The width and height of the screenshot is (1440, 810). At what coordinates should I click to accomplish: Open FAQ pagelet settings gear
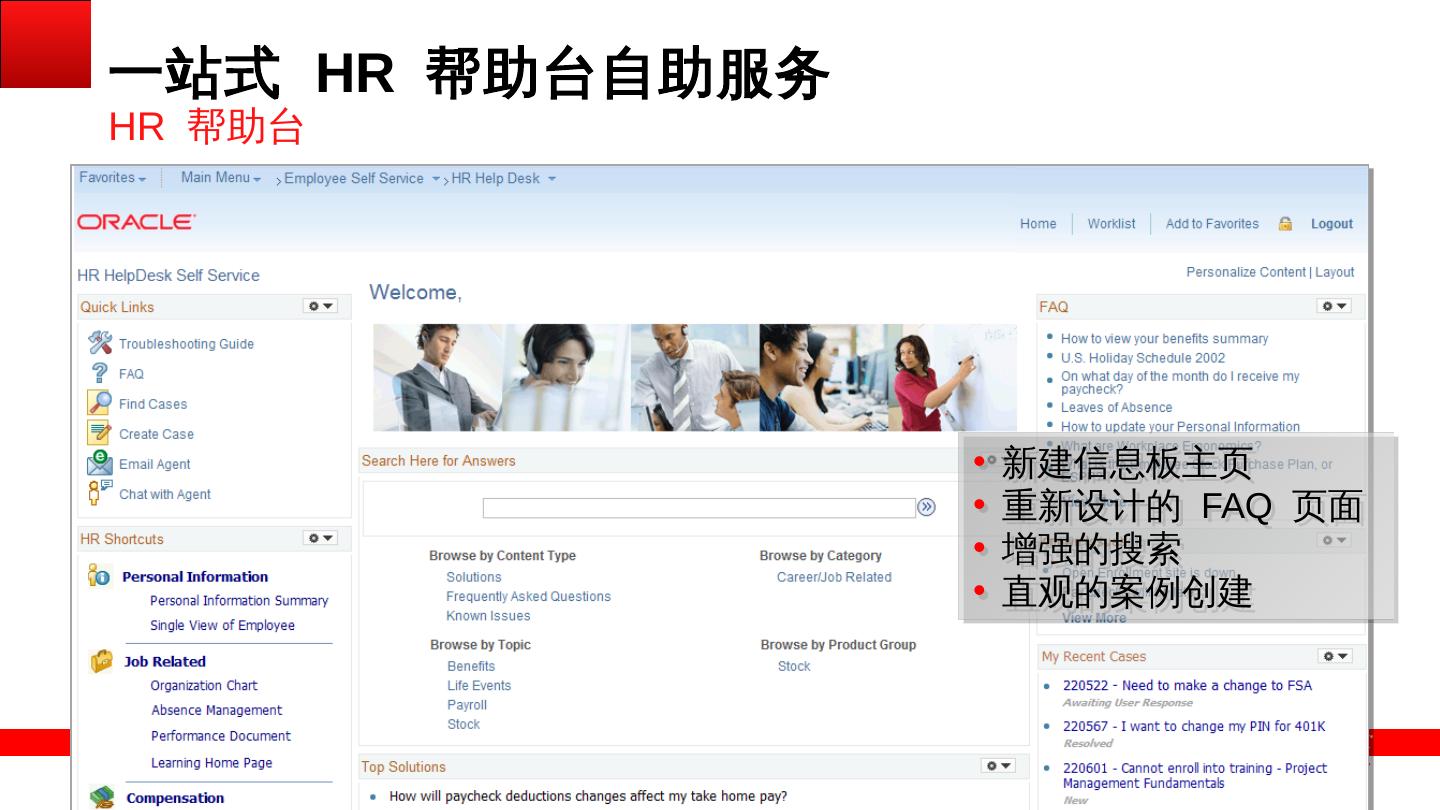point(1334,306)
